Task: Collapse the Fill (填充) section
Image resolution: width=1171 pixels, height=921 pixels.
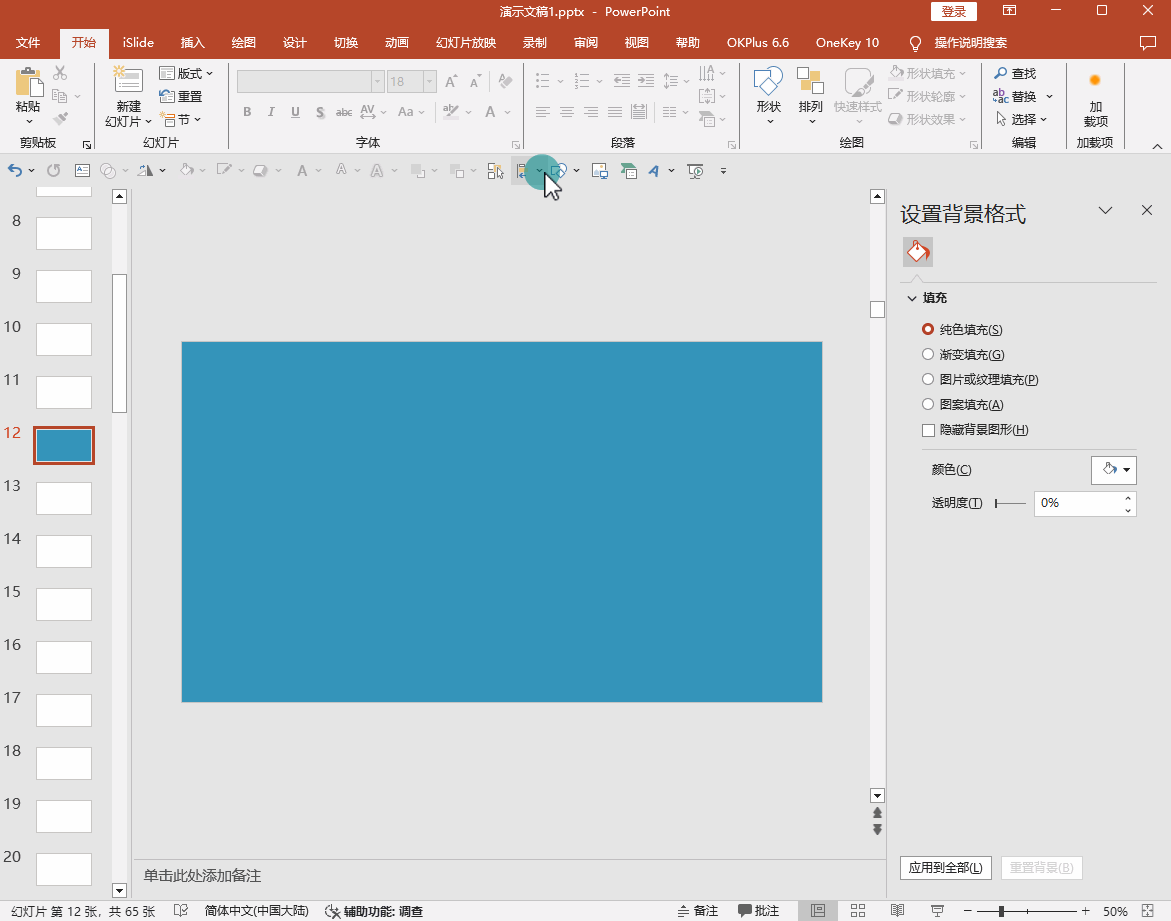Action: [x=912, y=298]
